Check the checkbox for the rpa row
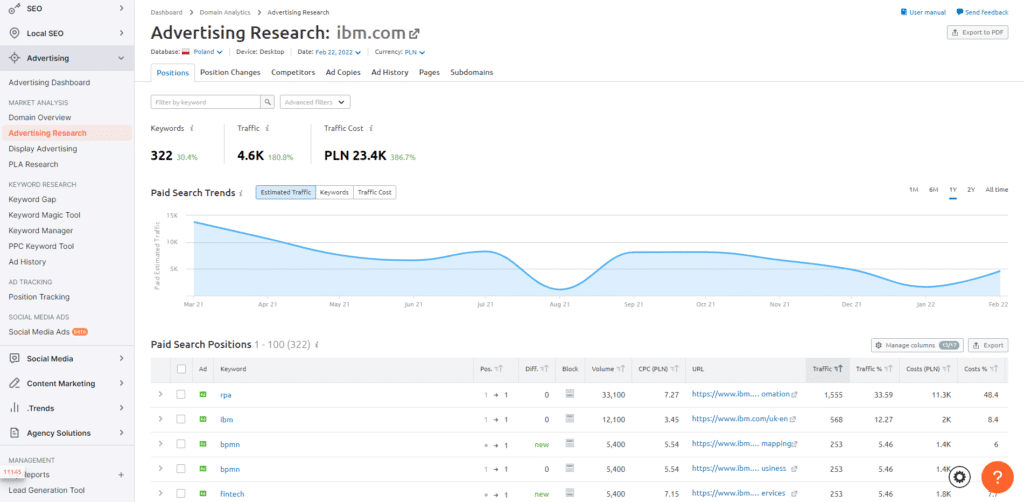1024x502 pixels. pyautogui.click(x=182, y=394)
